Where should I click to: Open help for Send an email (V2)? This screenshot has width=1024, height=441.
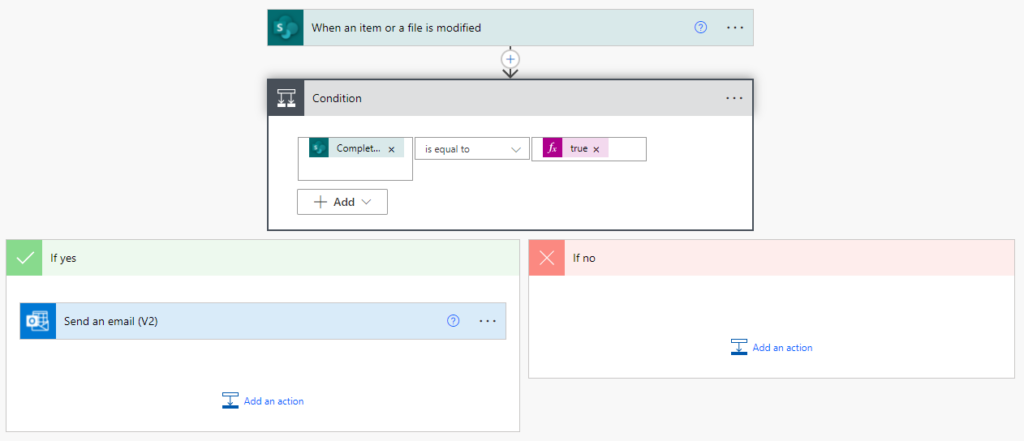click(x=453, y=321)
